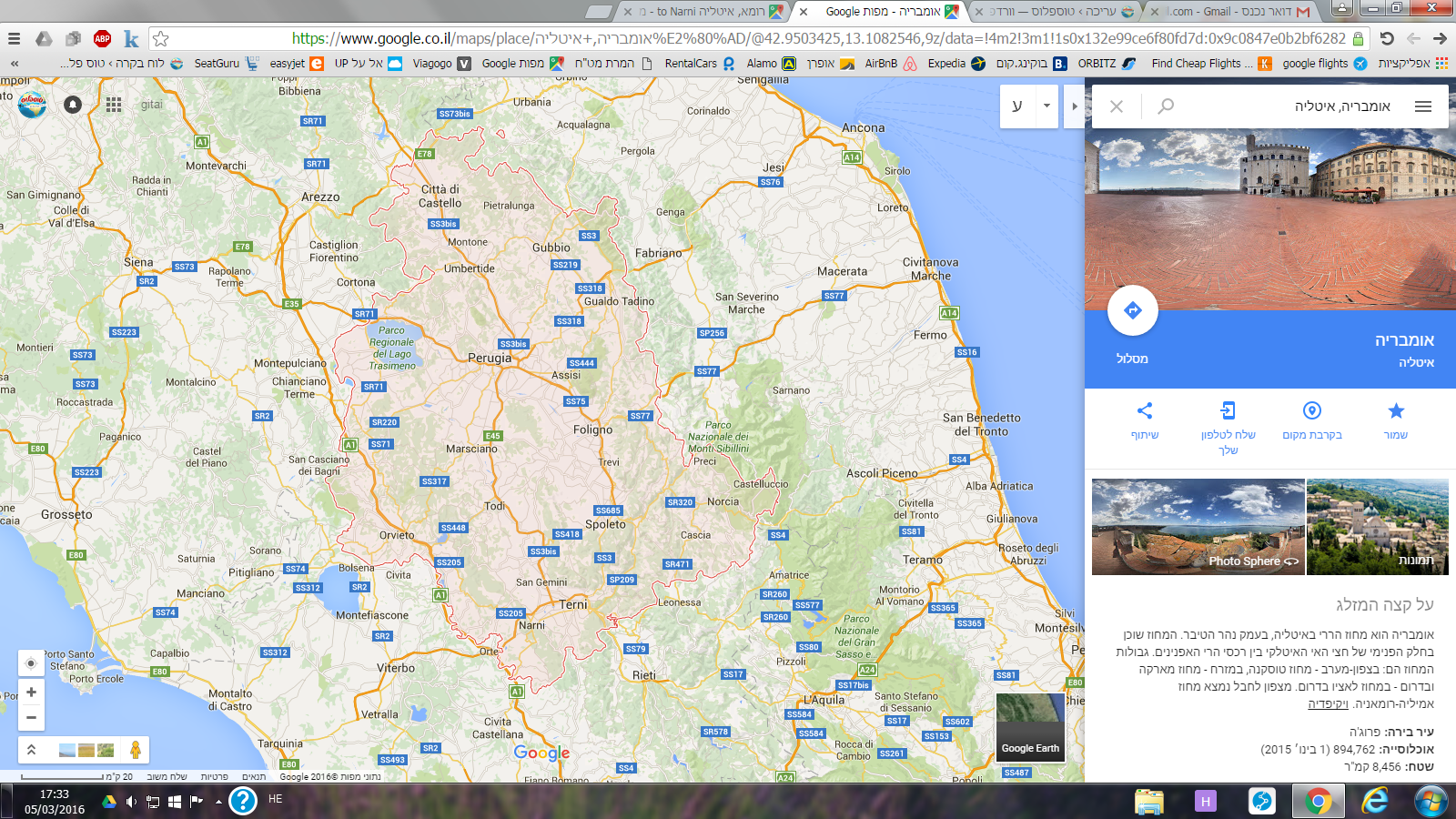Click the ויקיפדיה Wikipedia link

coord(1328,703)
